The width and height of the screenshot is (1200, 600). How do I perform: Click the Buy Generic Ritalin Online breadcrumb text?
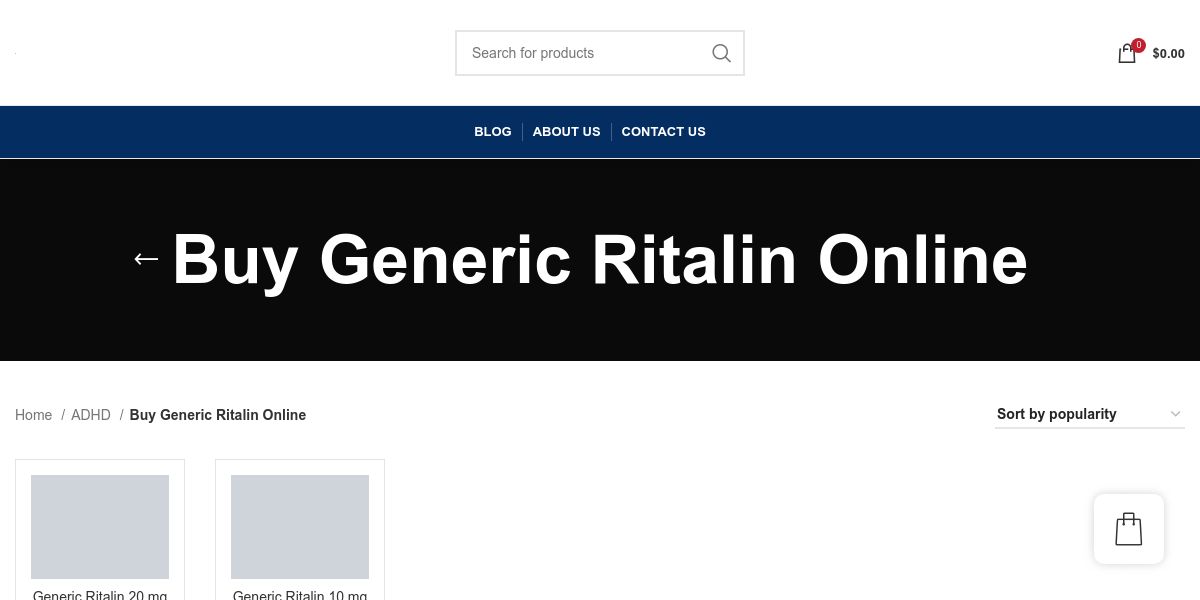coord(218,415)
